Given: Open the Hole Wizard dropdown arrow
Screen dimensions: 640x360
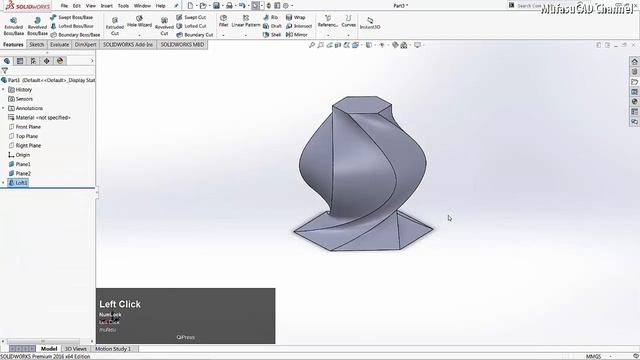Looking at the screenshot, I should click(139, 36).
